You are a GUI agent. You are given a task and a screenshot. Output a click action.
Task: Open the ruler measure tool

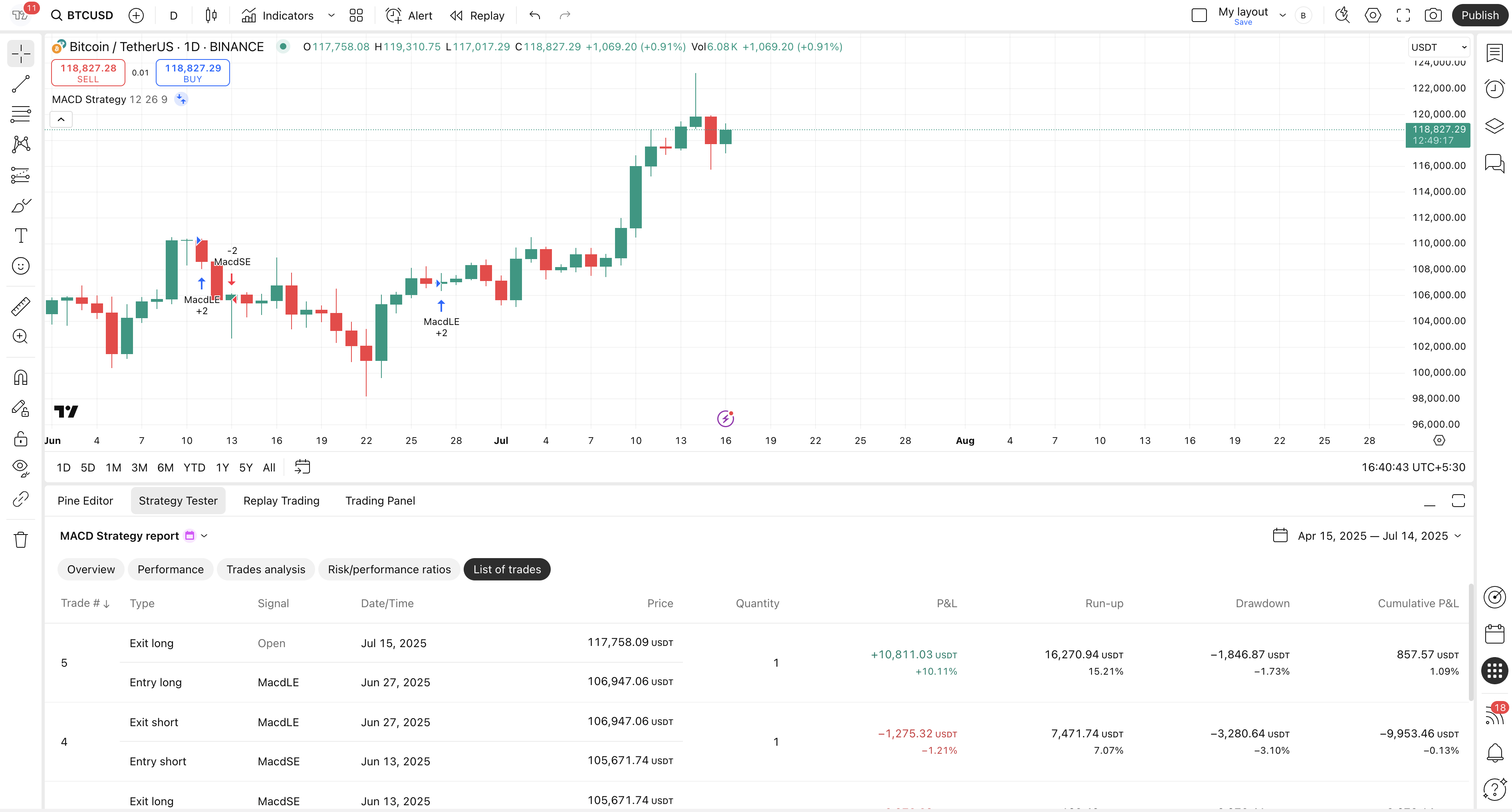[x=20, y=306]
